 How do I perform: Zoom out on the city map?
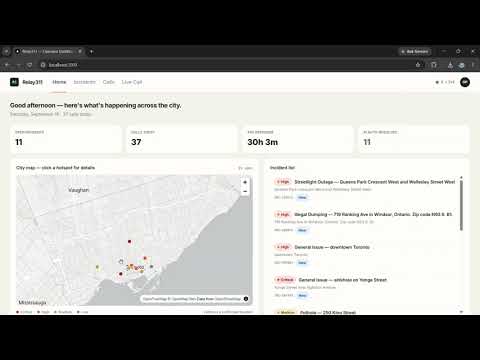tap(245, 191)
